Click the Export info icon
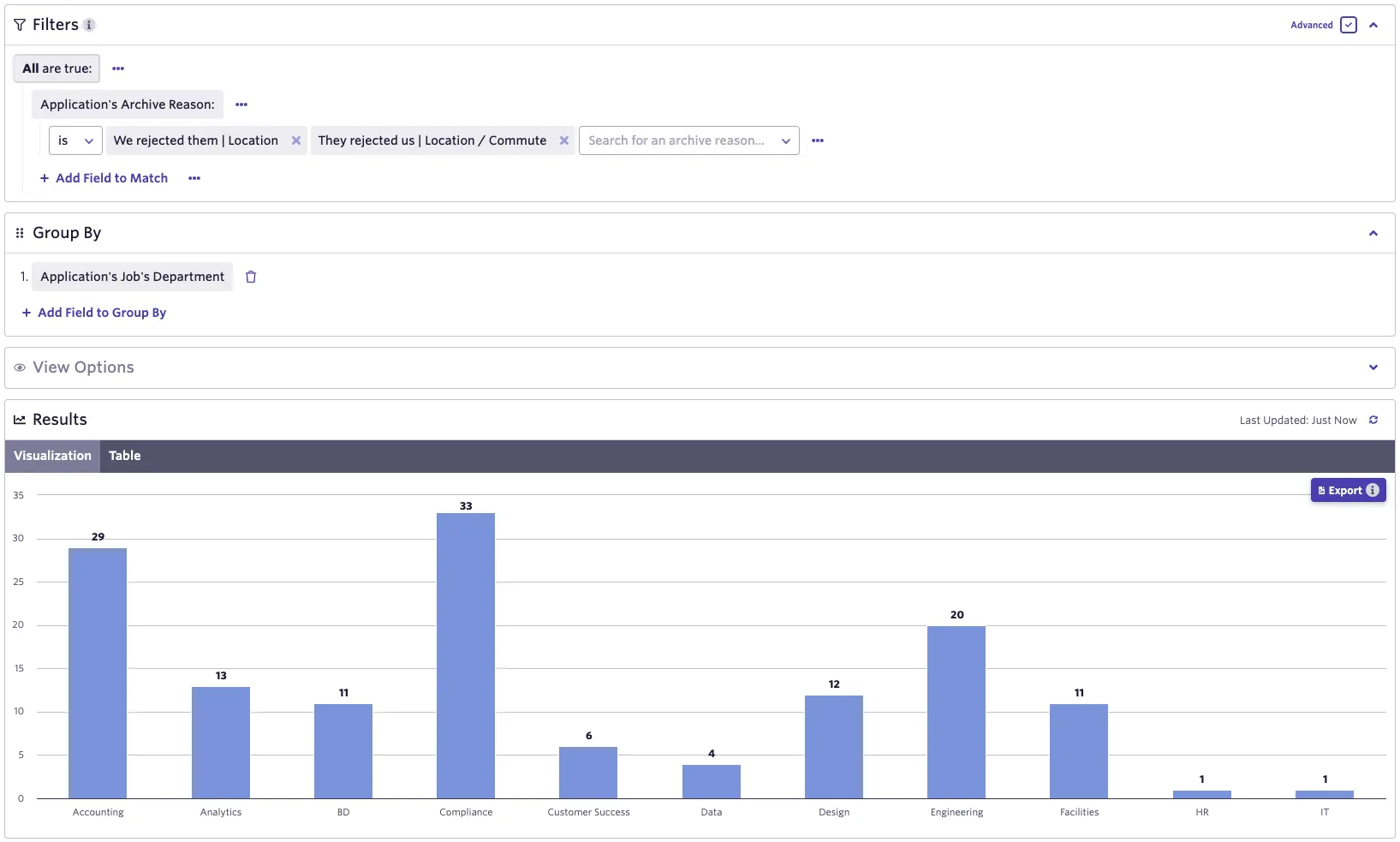Viewport: 1400px width, 842px height. (1373, 490)
